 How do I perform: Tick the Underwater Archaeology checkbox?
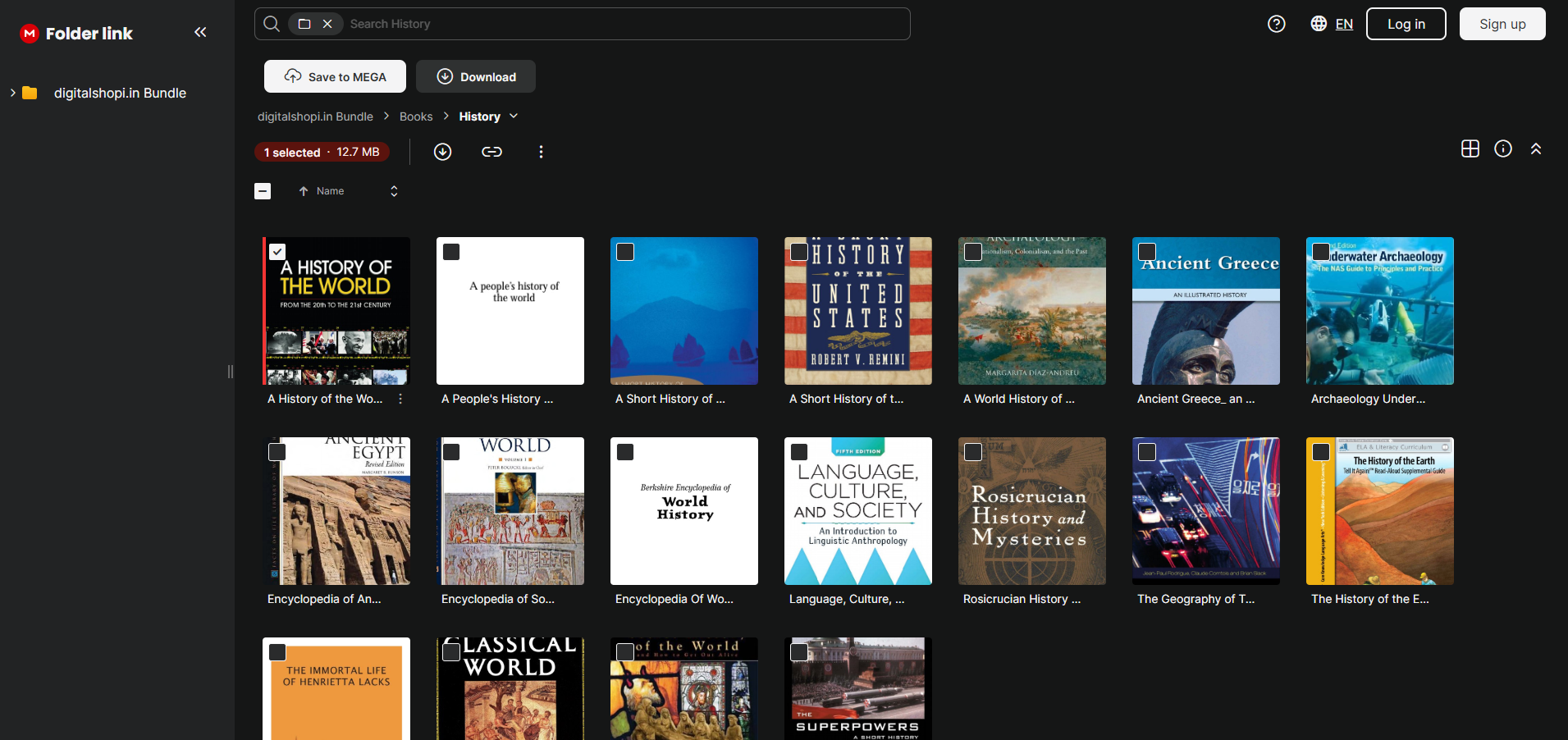pos(1321,252)
